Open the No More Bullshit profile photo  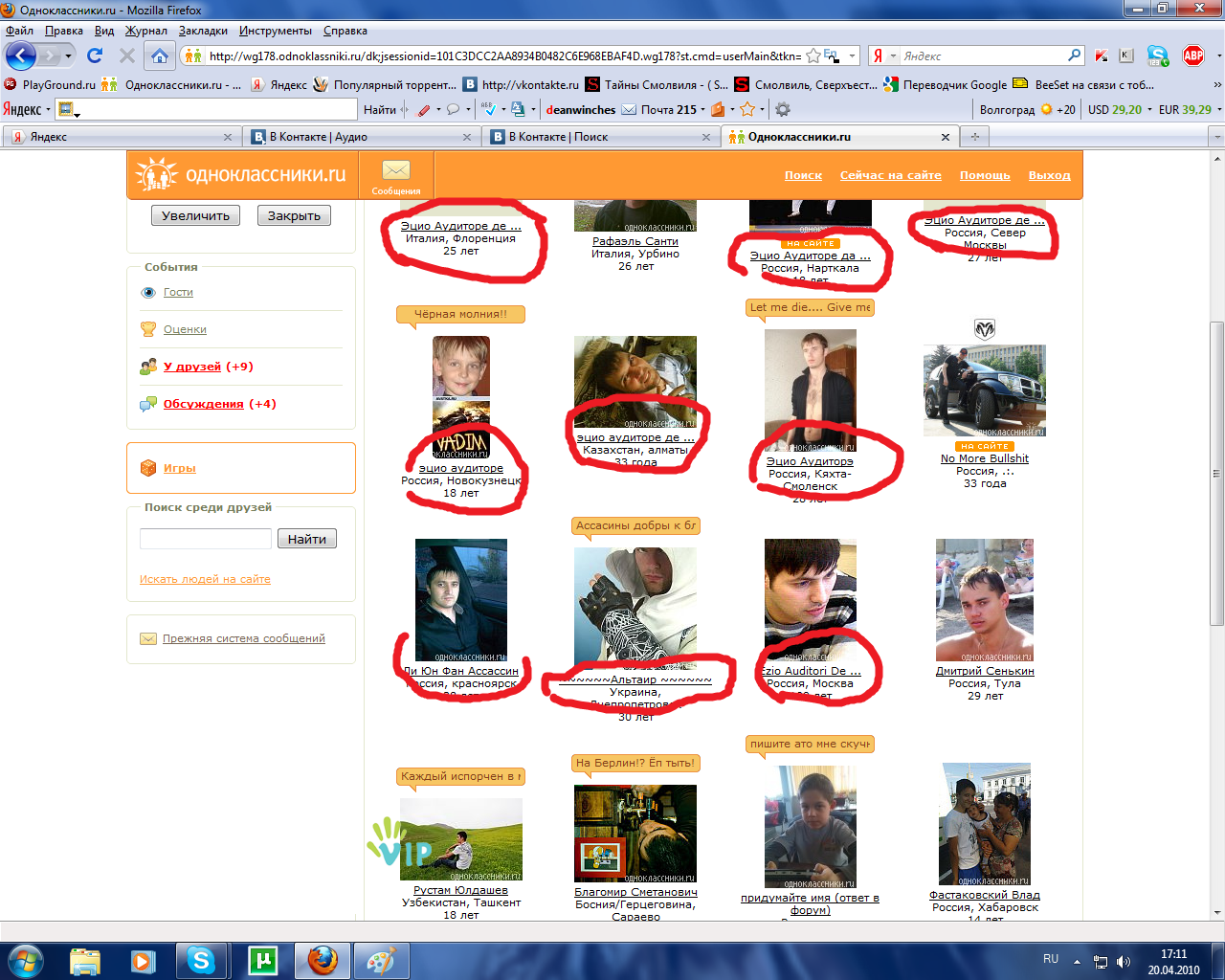click(x=985, y=390)
